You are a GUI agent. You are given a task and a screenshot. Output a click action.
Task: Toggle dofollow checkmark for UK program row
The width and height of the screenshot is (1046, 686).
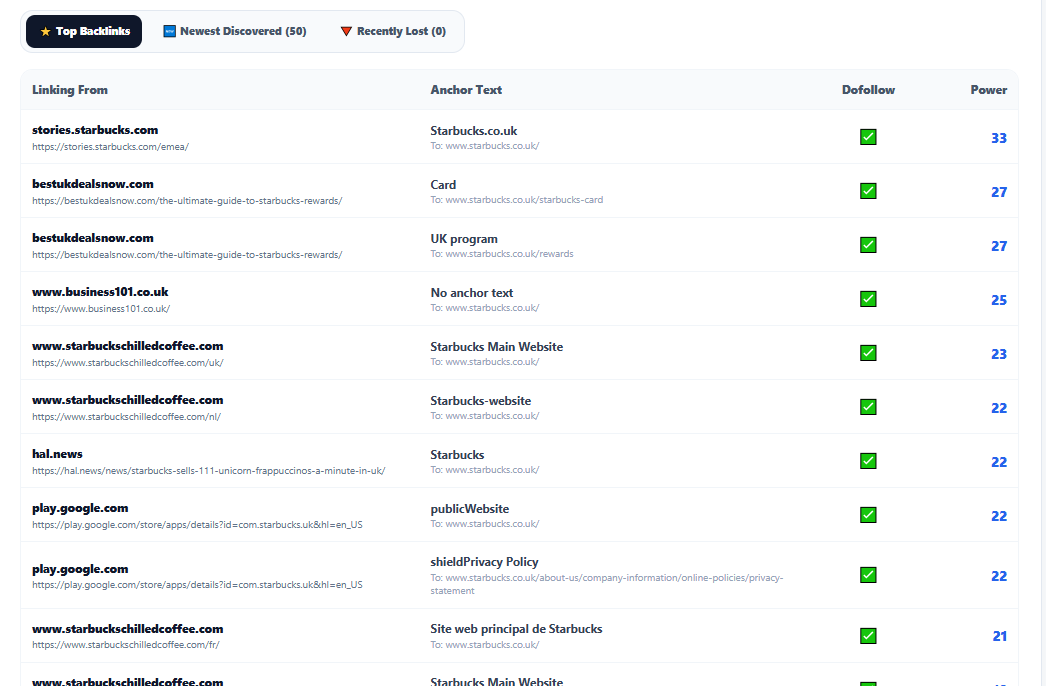[x=868, y=245]
